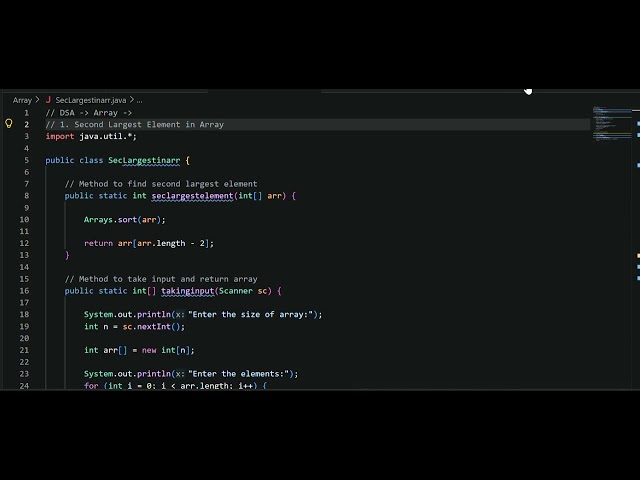
Task: Expand the chevron after the Array breadcrumb
Action: 37,100
